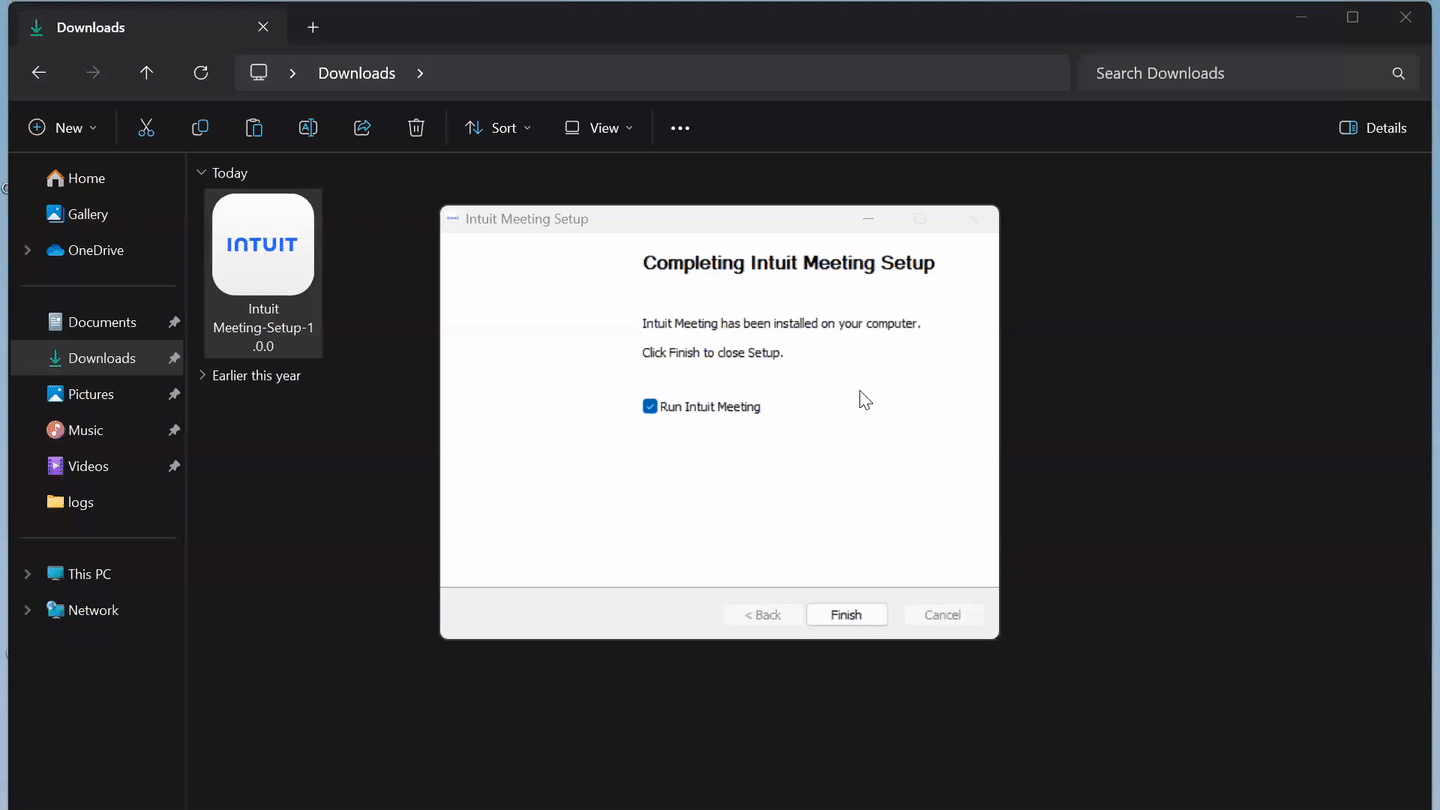Click Finish to close Setup
Viewport: 1440px width, 810px height.
(x=847, y=615)
